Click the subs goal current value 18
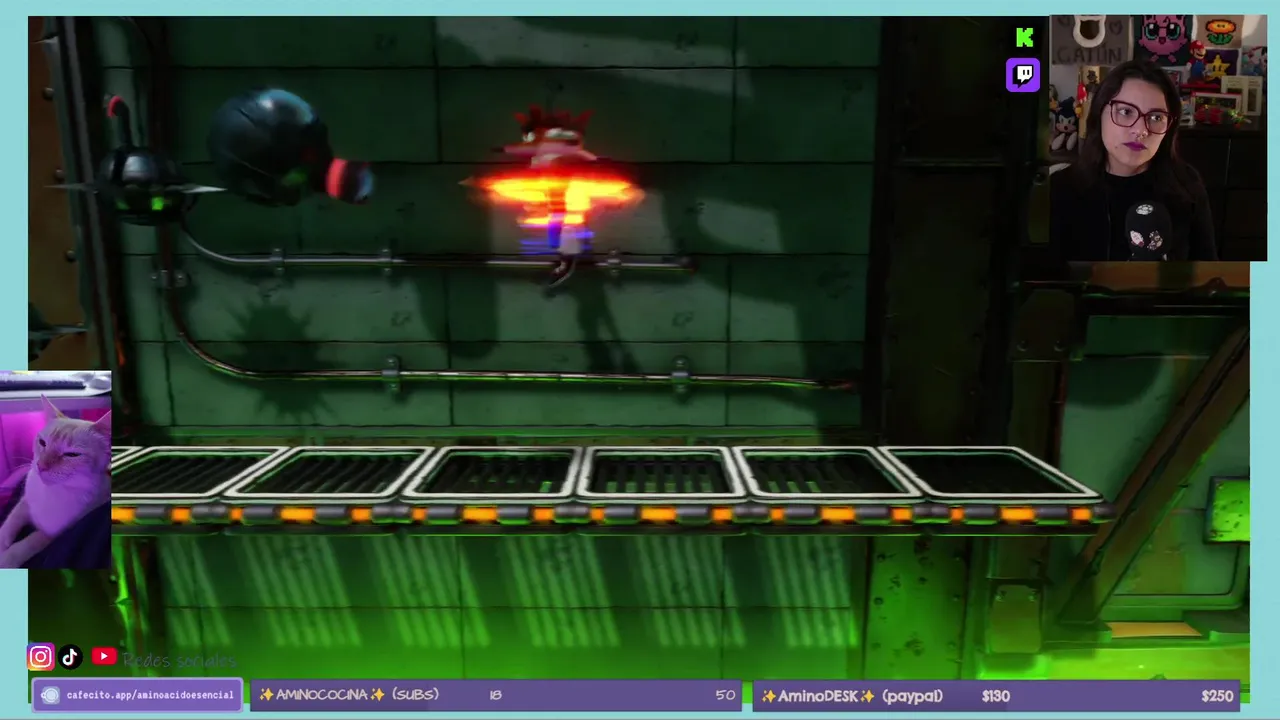The image size is (1280, 720). pyautogui.click(x=496, y=695)
